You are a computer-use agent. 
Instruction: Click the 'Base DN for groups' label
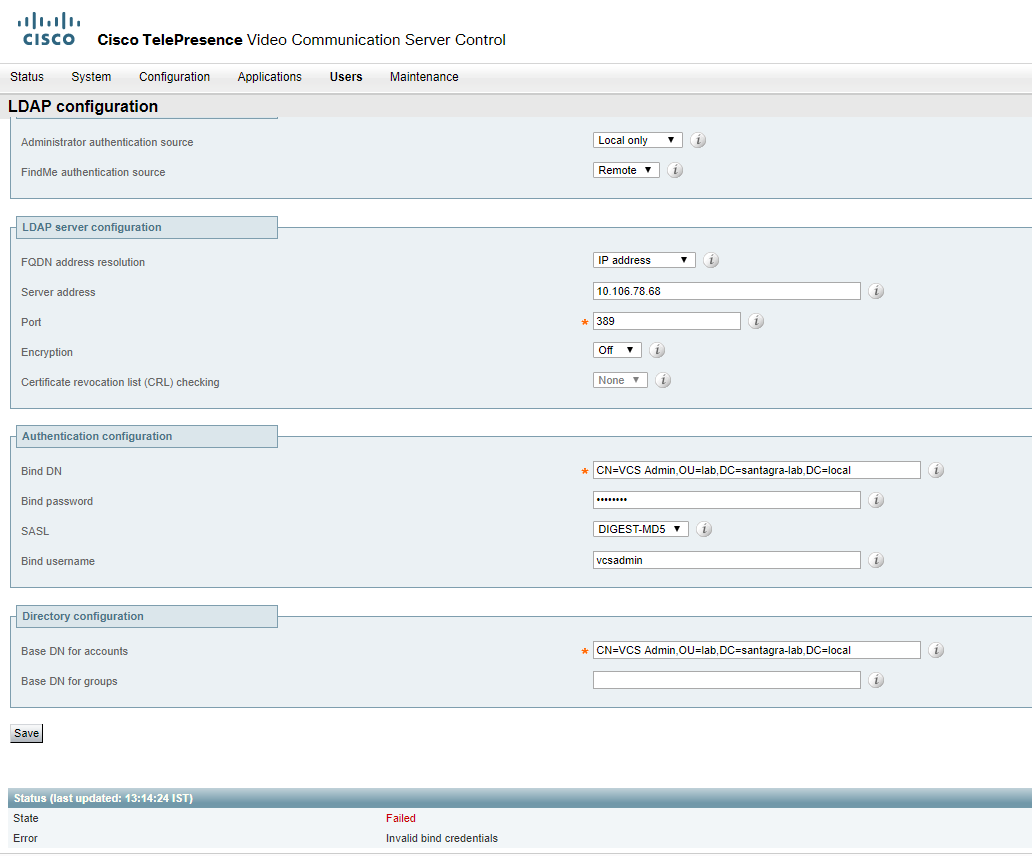point(69,682)
